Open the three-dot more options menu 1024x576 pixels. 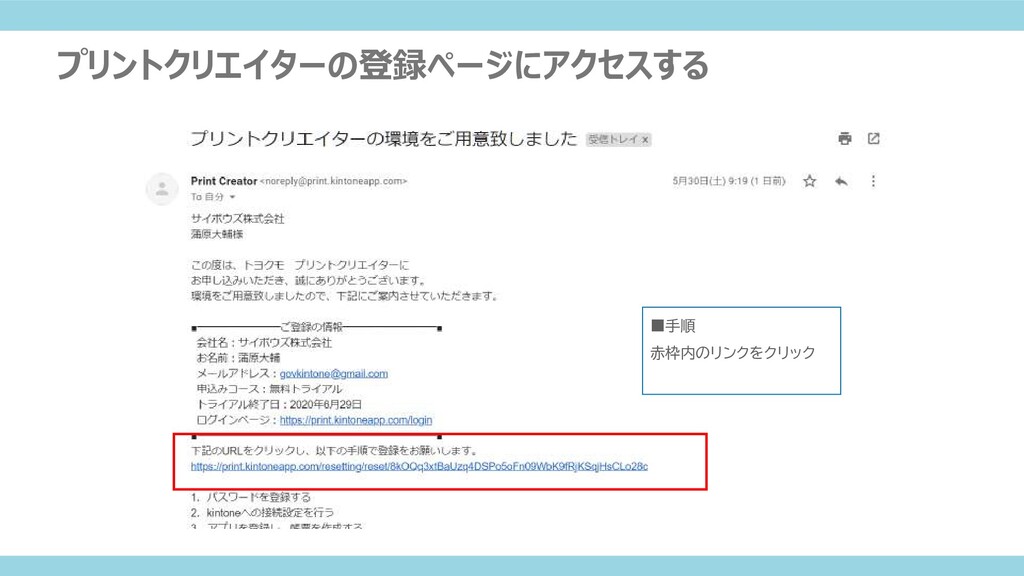point(873,181)
